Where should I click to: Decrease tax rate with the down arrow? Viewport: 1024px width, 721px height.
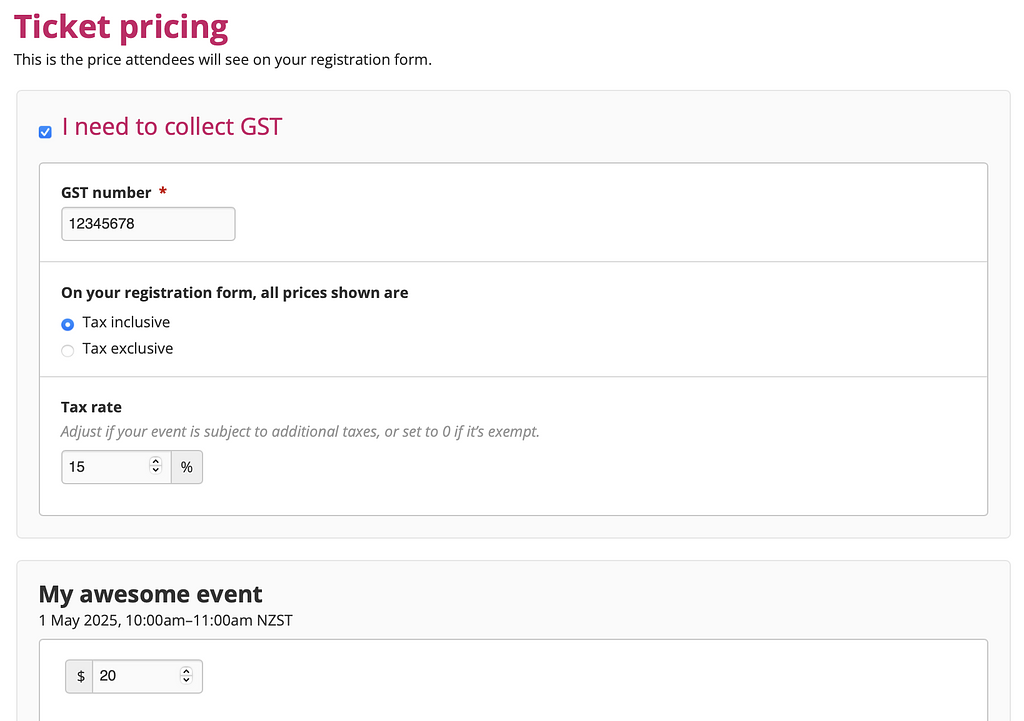point(155,470)
